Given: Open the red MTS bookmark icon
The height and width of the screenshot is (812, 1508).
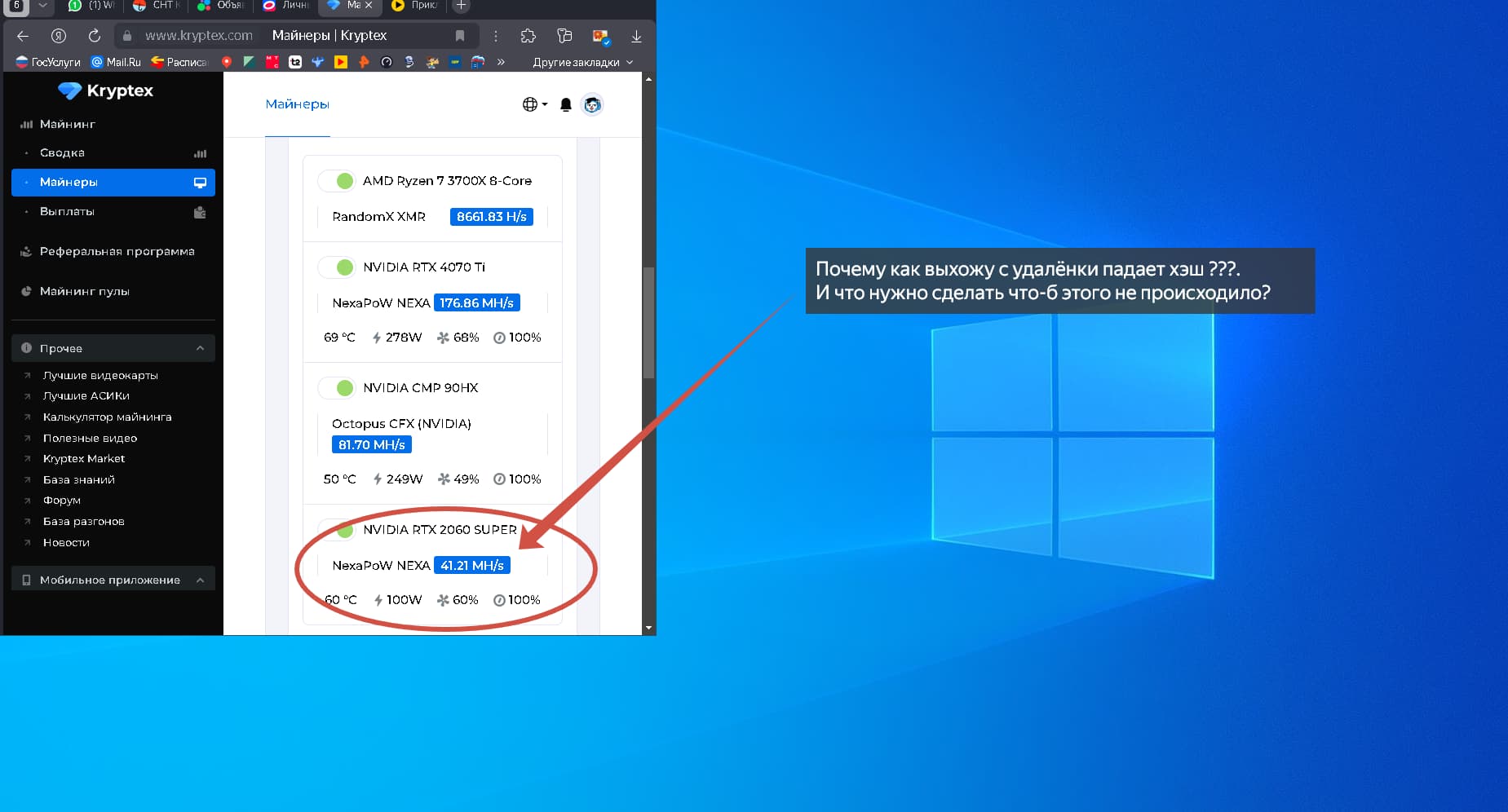Looking at the screenshot, I should click(272, 62).
